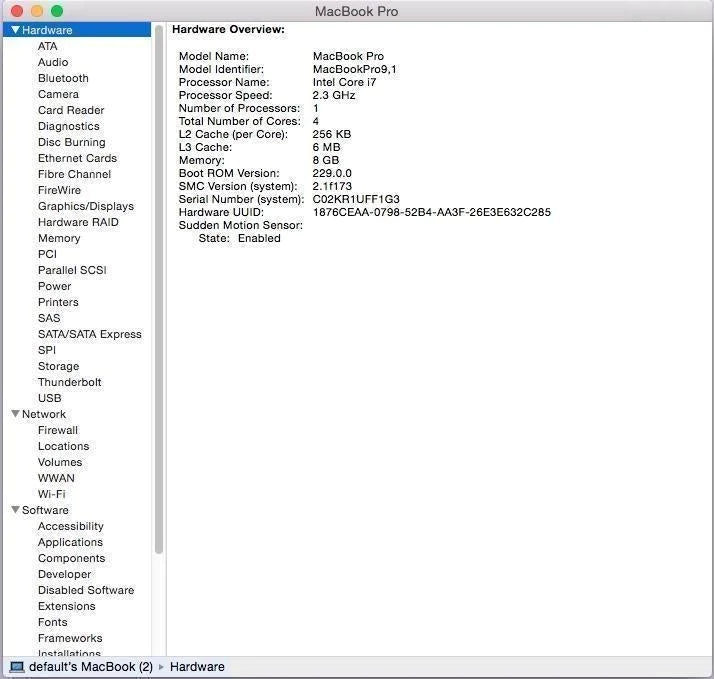This screenshot has height=679, width=714.
Task: Select Bluetooth in the sidebar
Action: click(x=63, y=78)
